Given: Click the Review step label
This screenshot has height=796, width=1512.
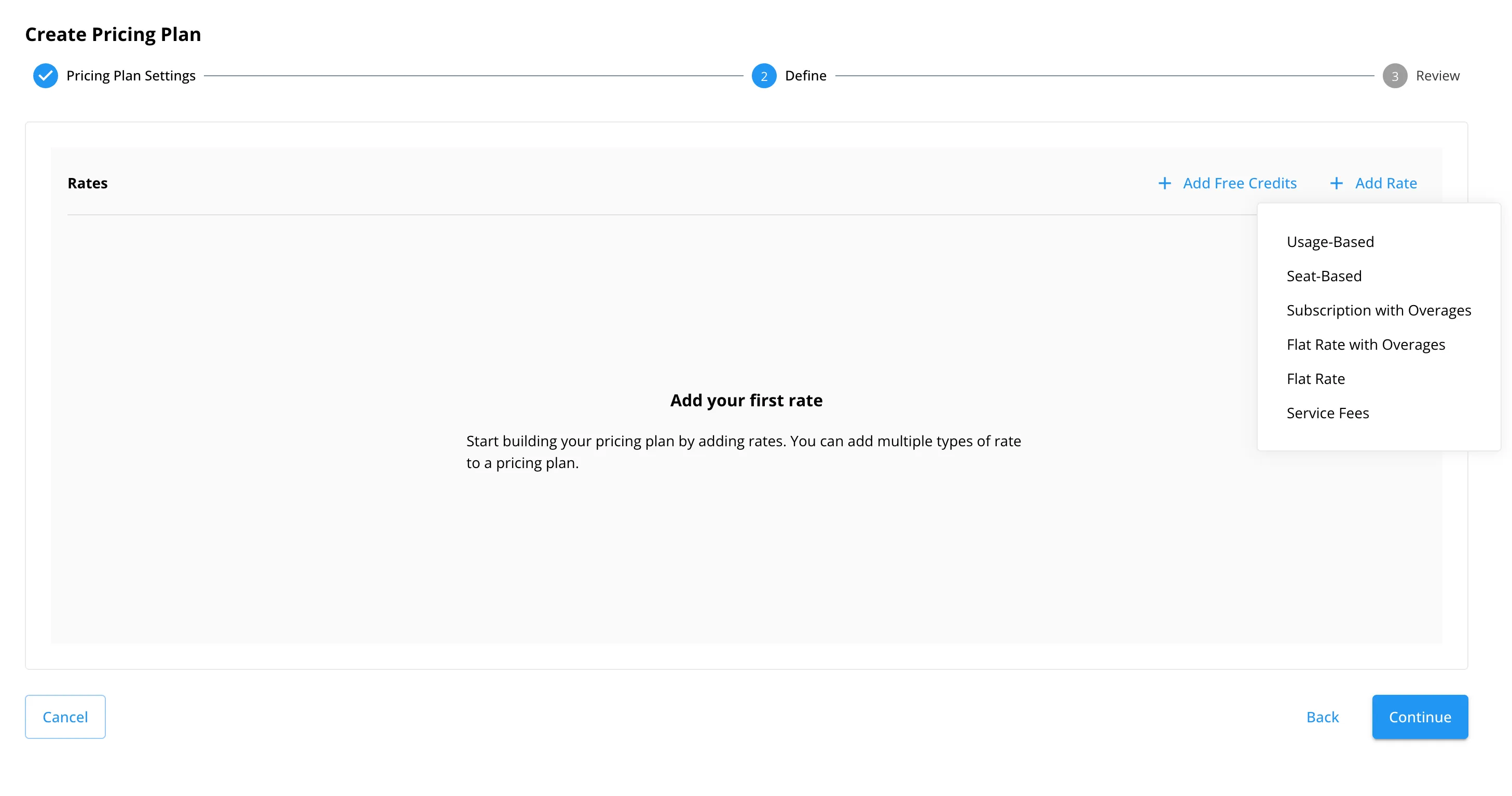Looking at the screenshot, I should pos(1437,76).
